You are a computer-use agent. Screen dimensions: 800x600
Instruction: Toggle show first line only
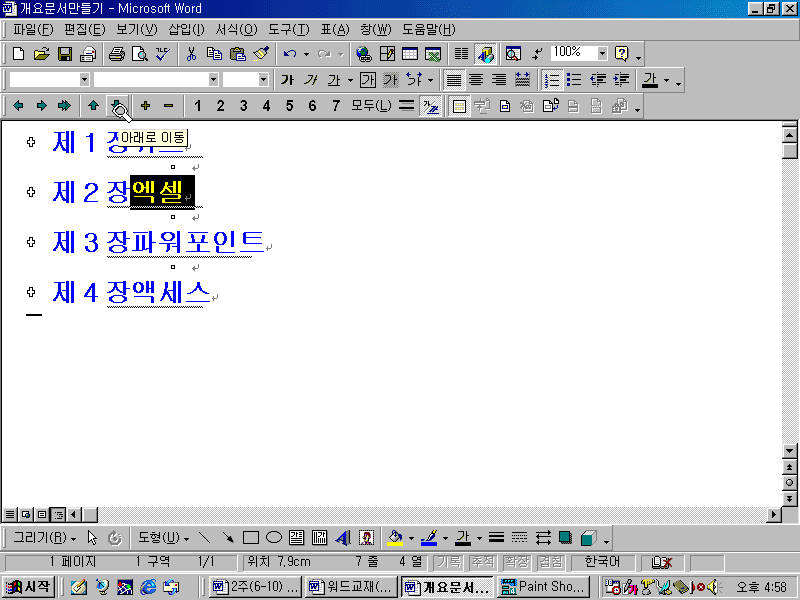tap(407, 106)
